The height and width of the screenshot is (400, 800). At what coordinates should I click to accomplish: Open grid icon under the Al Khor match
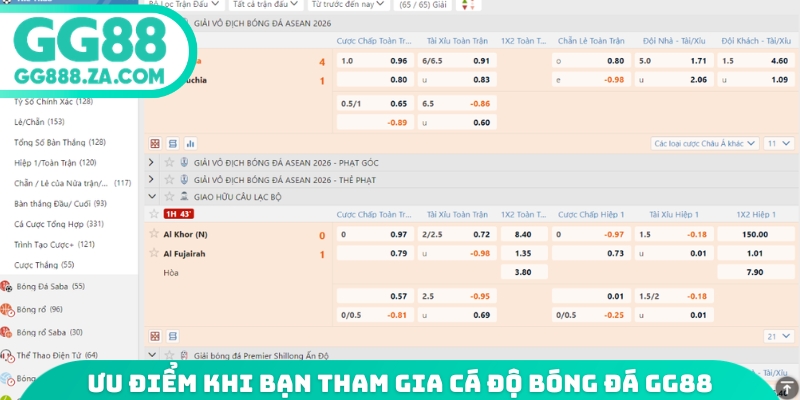155,336
